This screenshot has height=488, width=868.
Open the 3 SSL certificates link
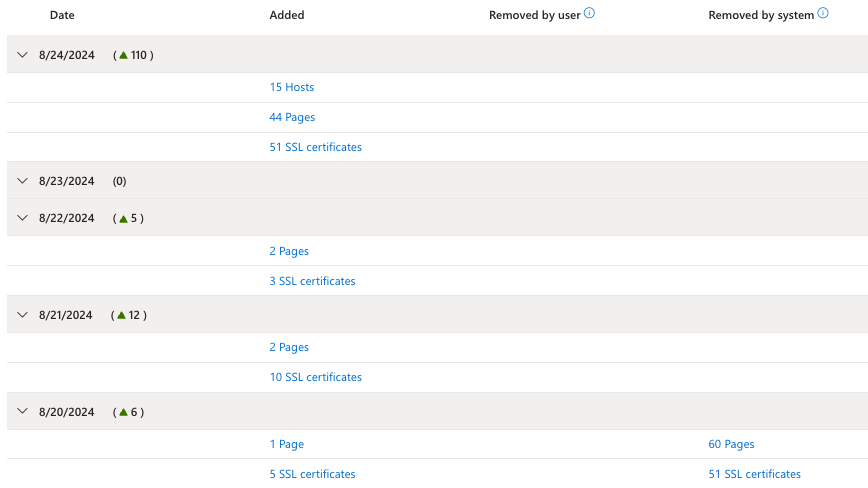tap(312, 281)
